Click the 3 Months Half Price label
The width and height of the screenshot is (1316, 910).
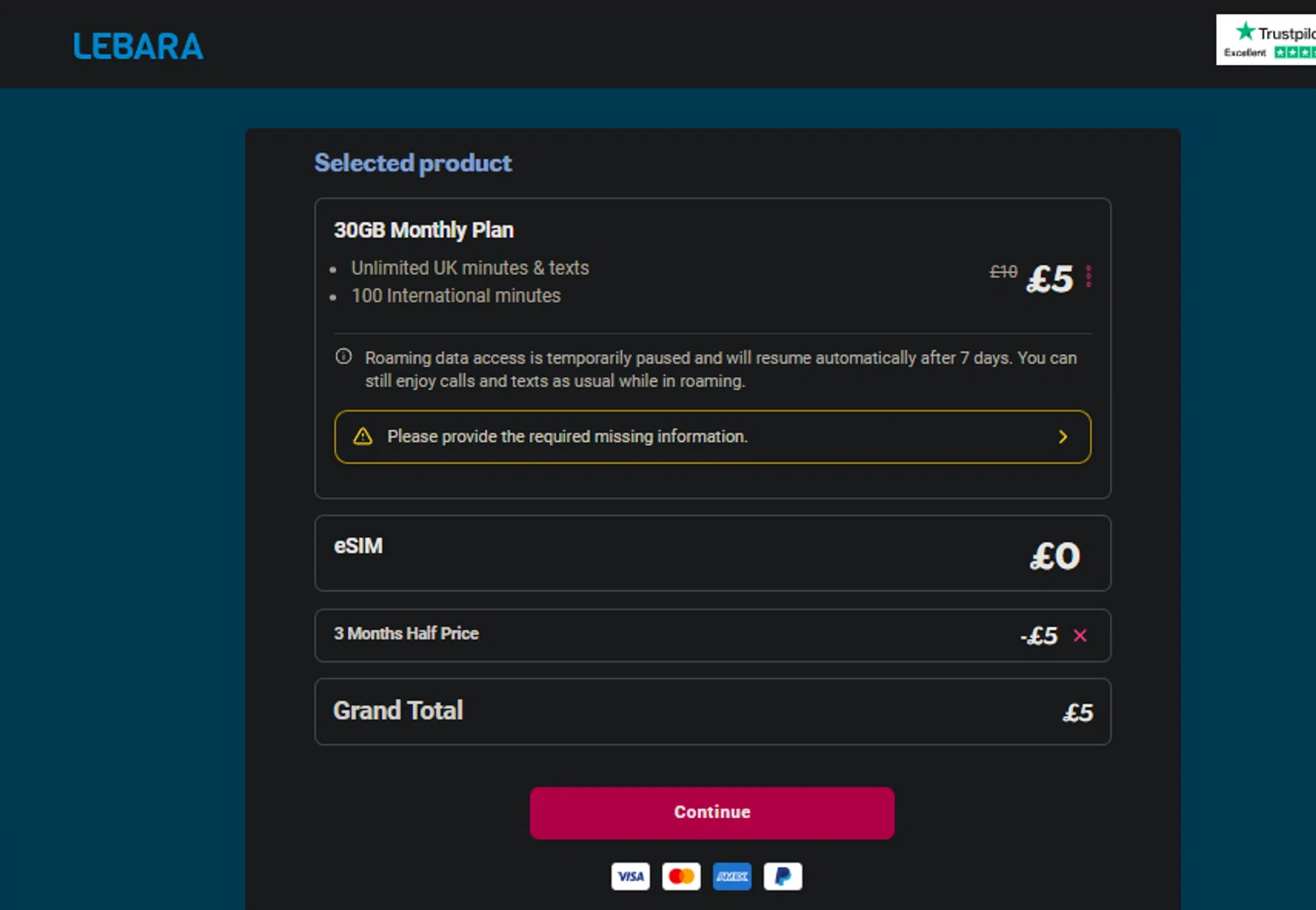(x=406, y=634)
